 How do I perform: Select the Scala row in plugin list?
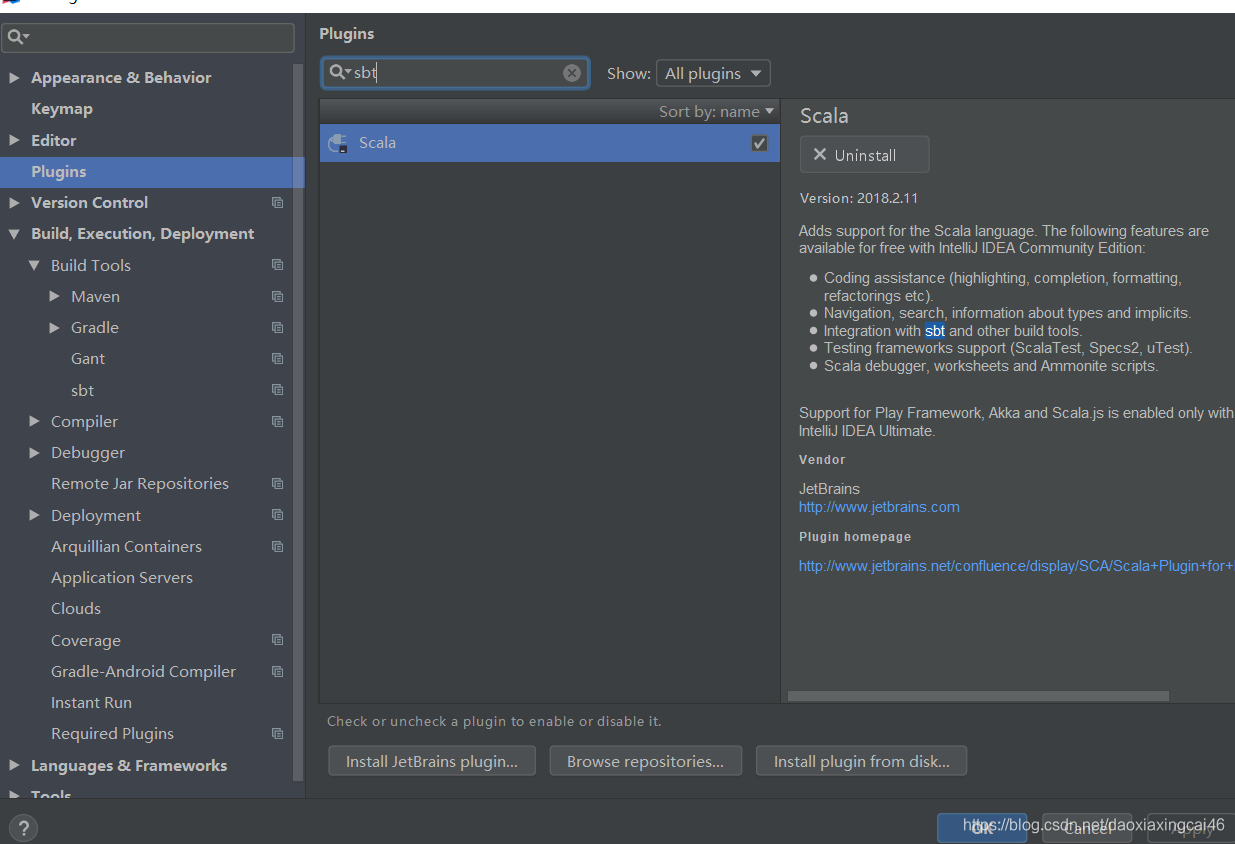550,143
